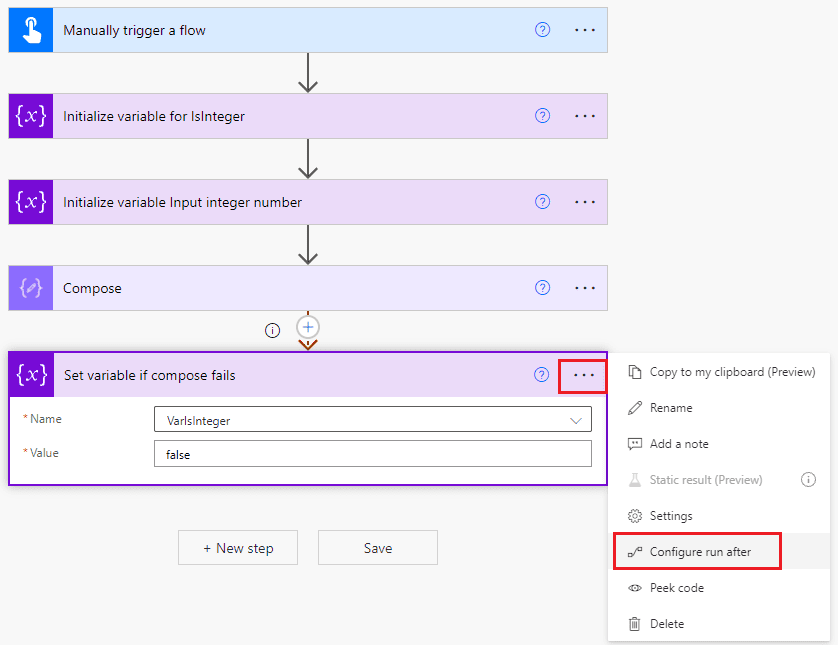Viewport: 838px width, 645px height.
Task: Click the New step button
Action: (x=237, y=547)
